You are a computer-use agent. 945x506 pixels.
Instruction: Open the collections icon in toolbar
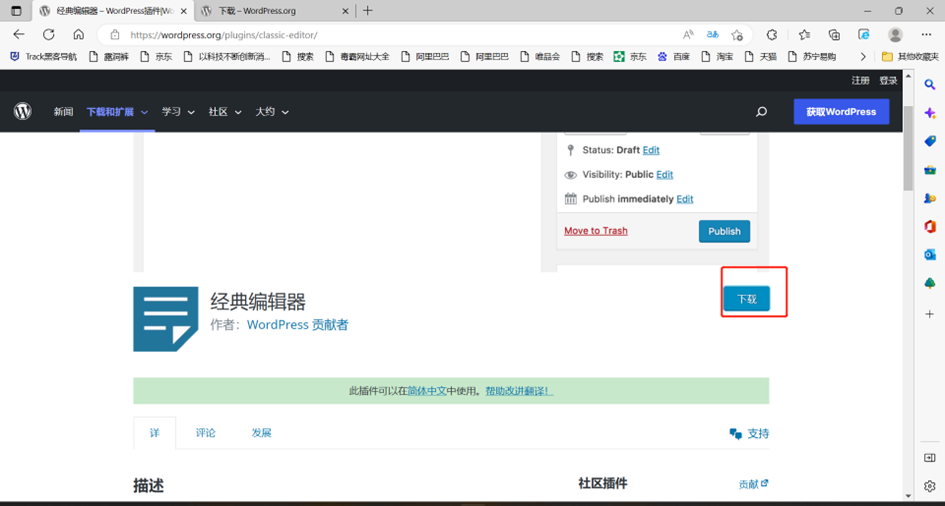point(834,34)
